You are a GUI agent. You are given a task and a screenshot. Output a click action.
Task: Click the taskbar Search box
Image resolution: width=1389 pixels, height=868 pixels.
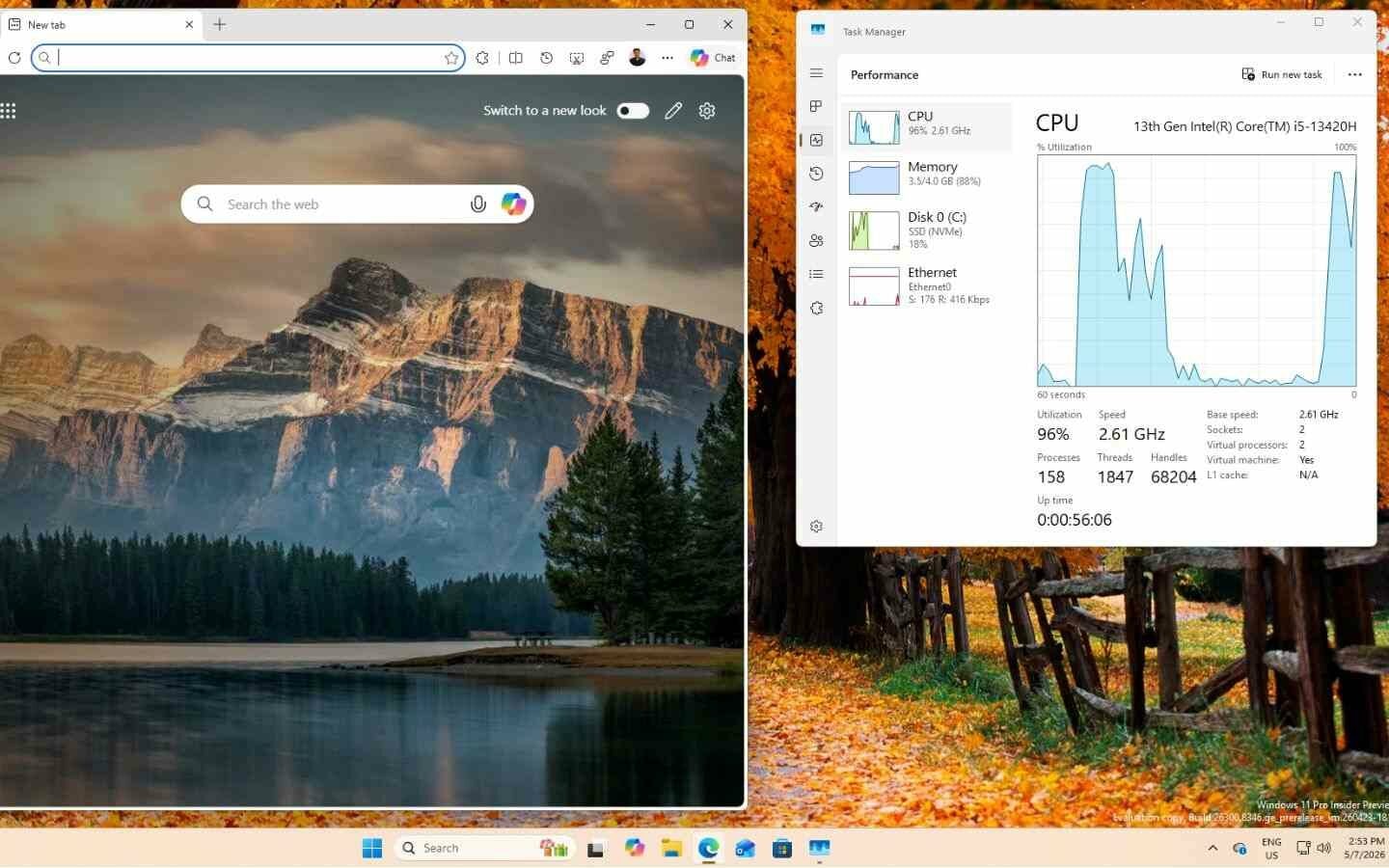pyautogui.click(x=485, y=848)
